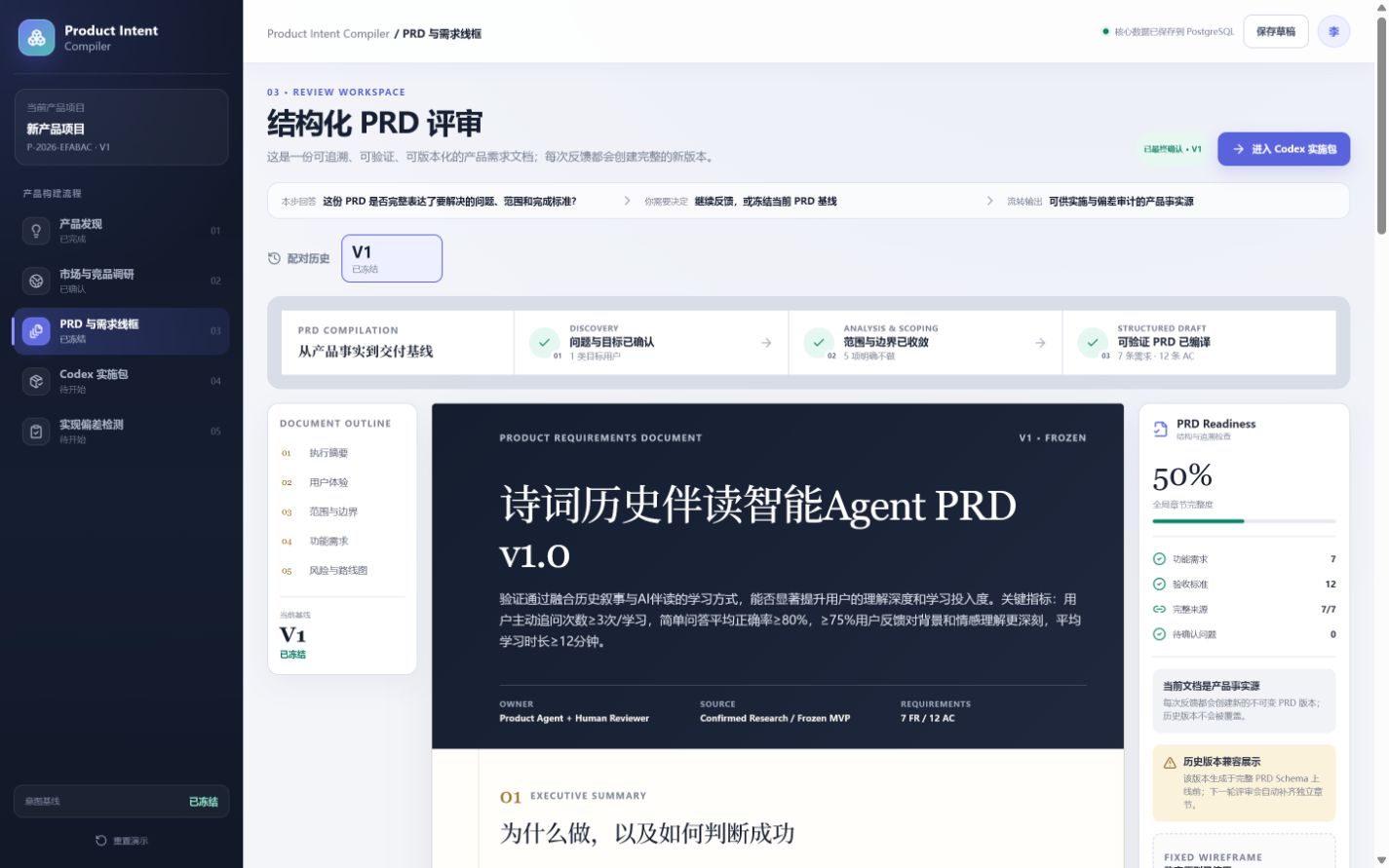The width and height of the screenshot is (1389, 868).
Task: Click the 01 EXECUTIVE SUMMARY section heading
Action: click(x=573, y=796)
